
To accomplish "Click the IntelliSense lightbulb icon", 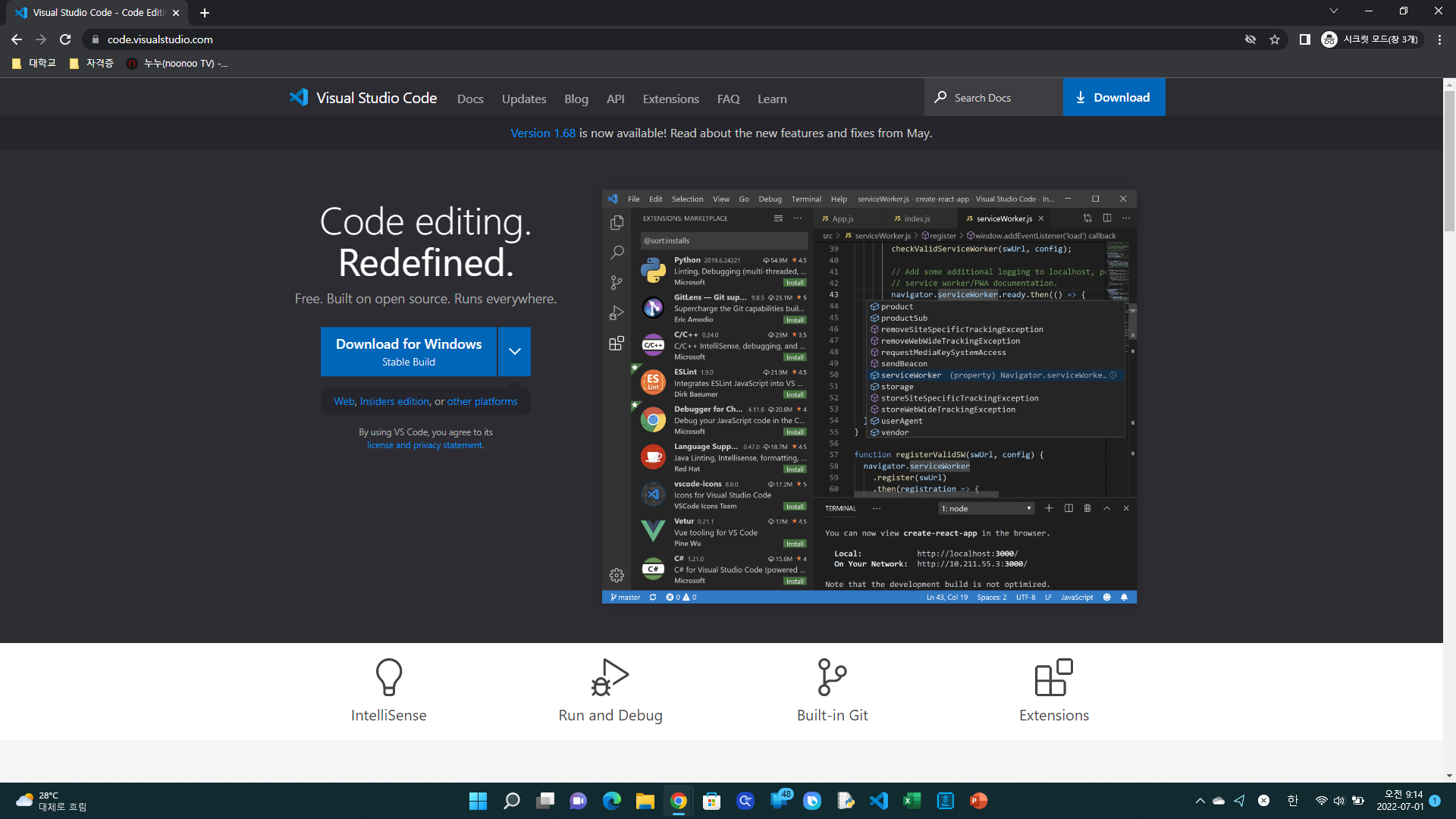I will [x=389, y=676].
